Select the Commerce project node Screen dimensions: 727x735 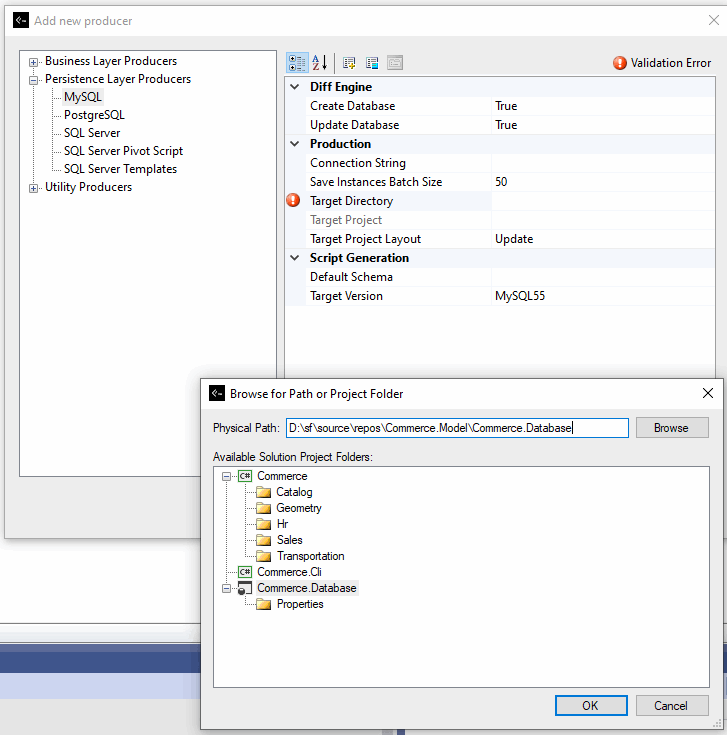[x=282, y=476]
